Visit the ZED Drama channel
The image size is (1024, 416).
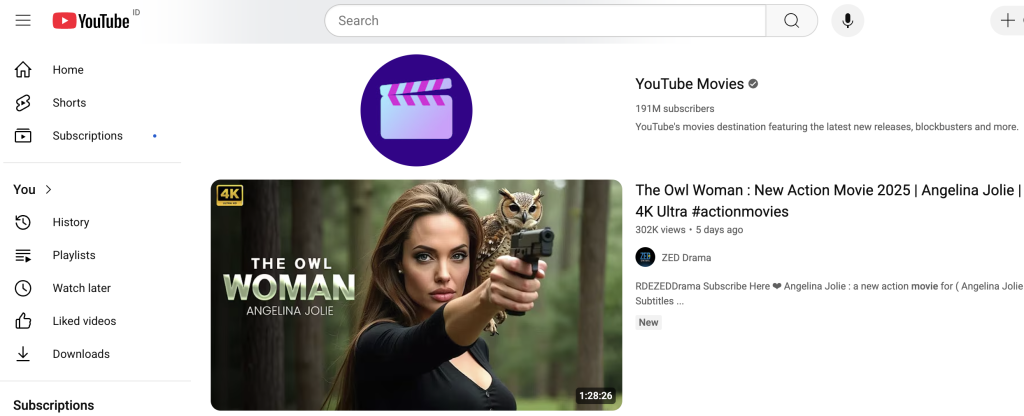tap(684, 257)
